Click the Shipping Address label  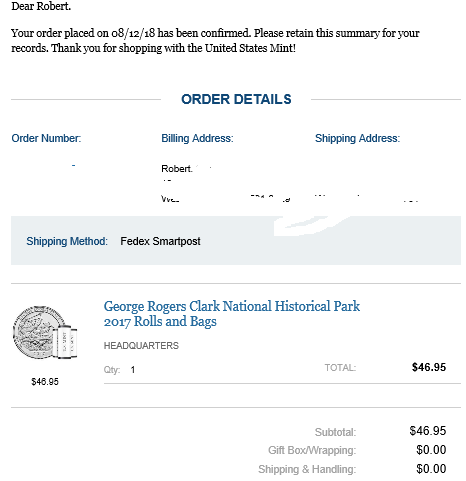pos(357,138)
